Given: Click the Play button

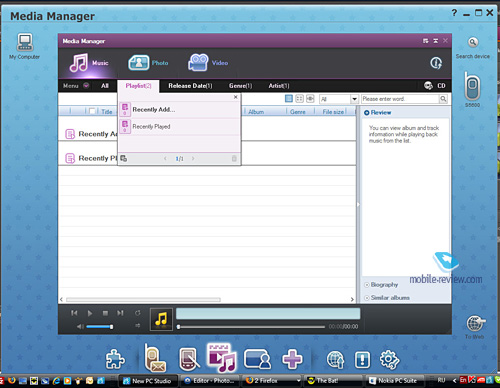Looking at the screenshot, I should 90,313.
